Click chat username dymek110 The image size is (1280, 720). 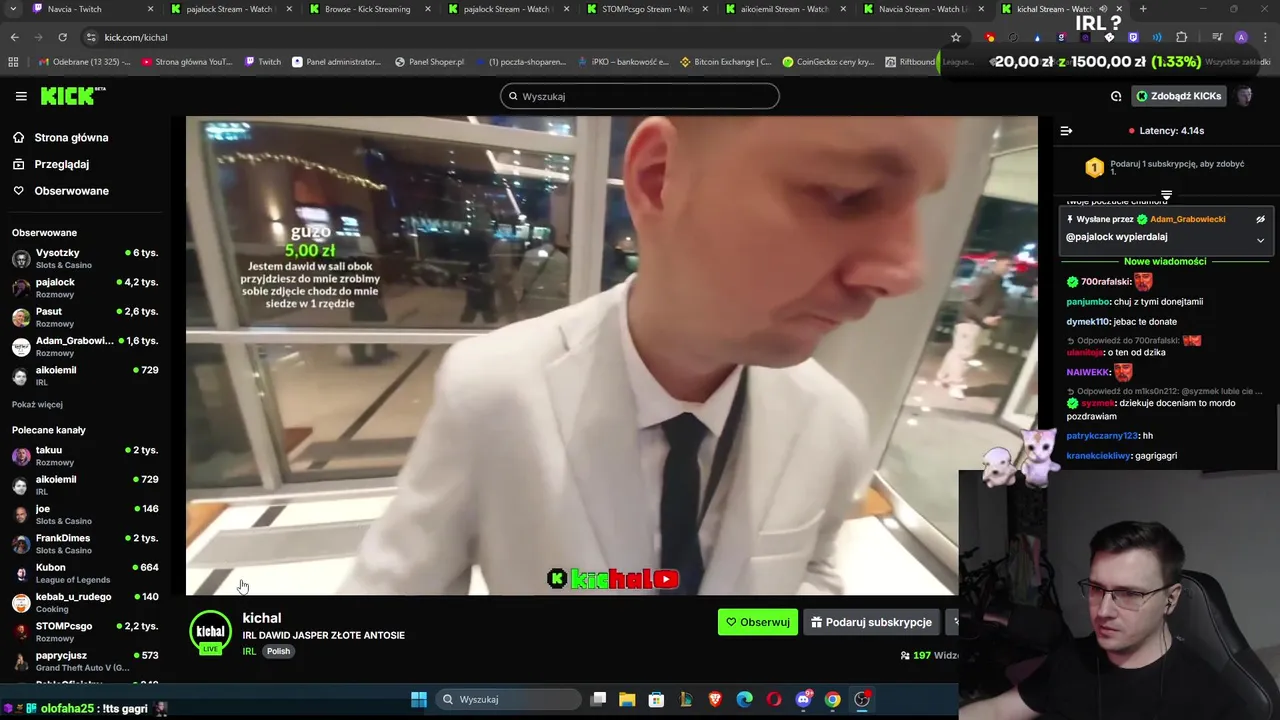[1088, 322]
